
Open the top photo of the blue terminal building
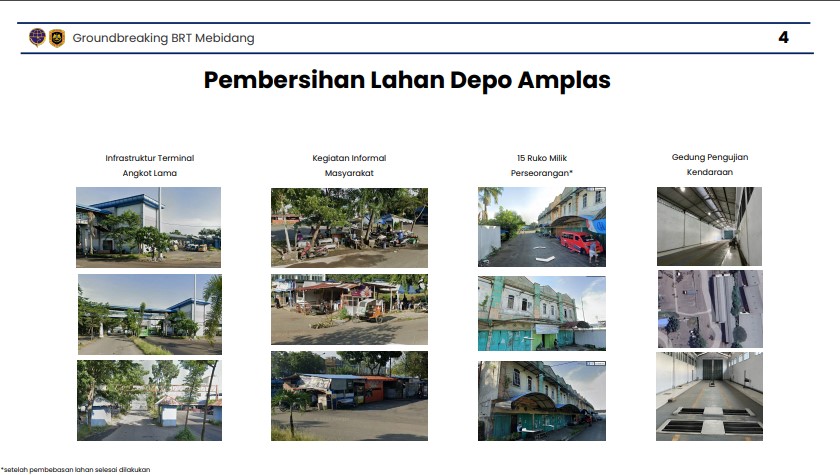tap(148, 227)
